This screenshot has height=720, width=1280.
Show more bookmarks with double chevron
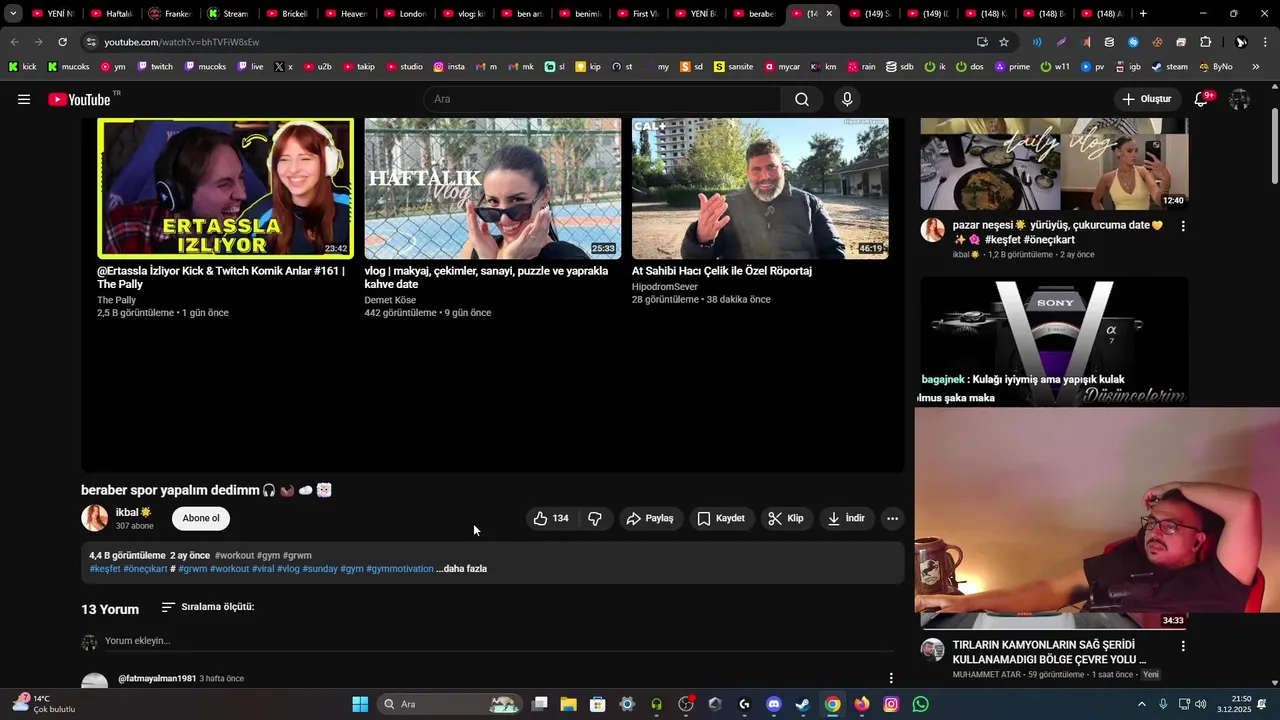1256,67
